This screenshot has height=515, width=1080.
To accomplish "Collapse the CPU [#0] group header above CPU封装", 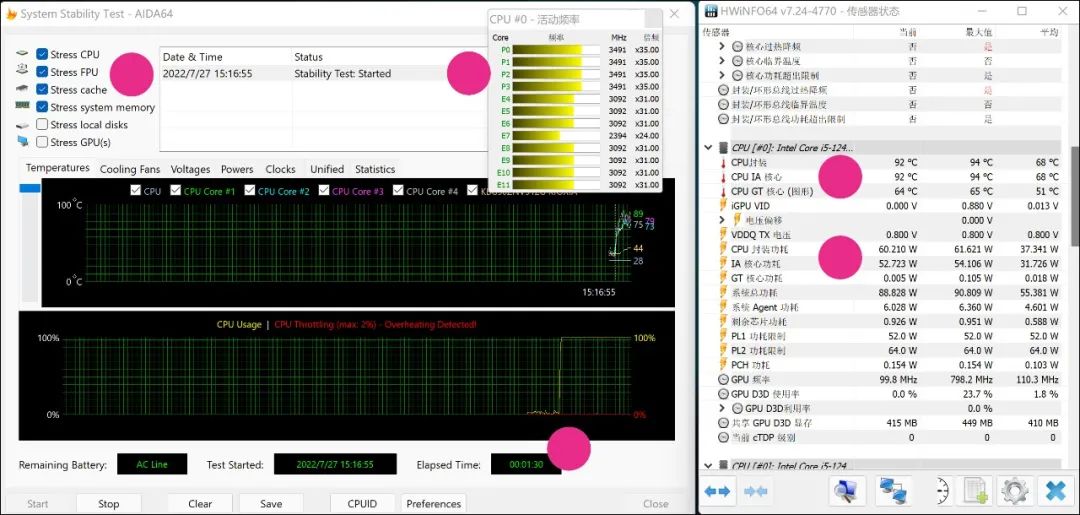I will coord(708,147).
